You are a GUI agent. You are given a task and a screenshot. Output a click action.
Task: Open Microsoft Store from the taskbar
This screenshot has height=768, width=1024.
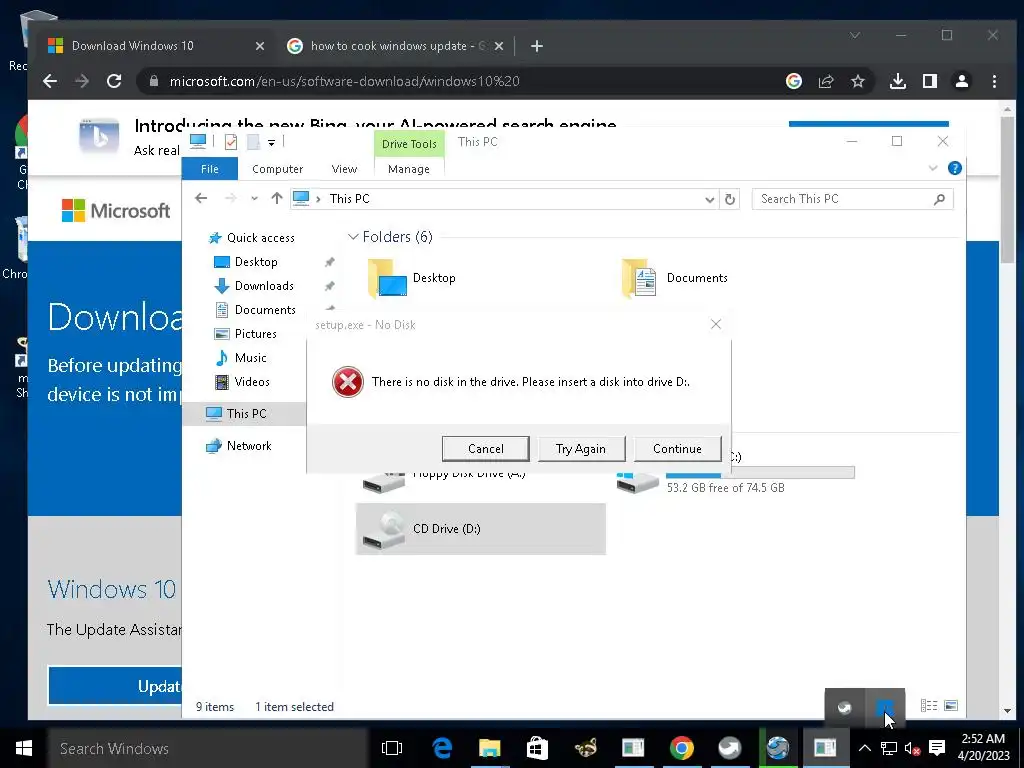click(x=537, y=748)
